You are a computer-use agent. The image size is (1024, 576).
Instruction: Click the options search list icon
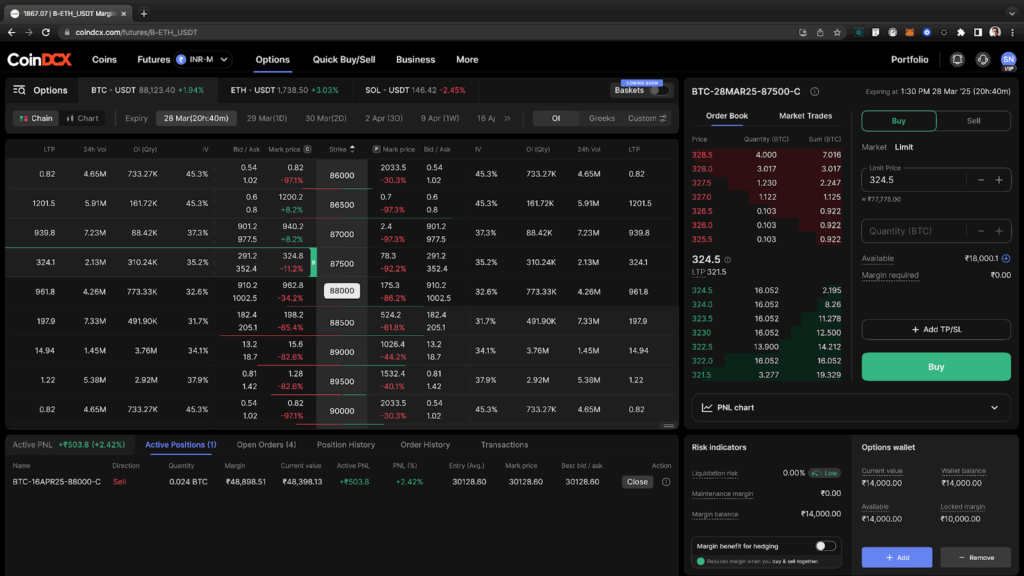click(x=19, y=90)
